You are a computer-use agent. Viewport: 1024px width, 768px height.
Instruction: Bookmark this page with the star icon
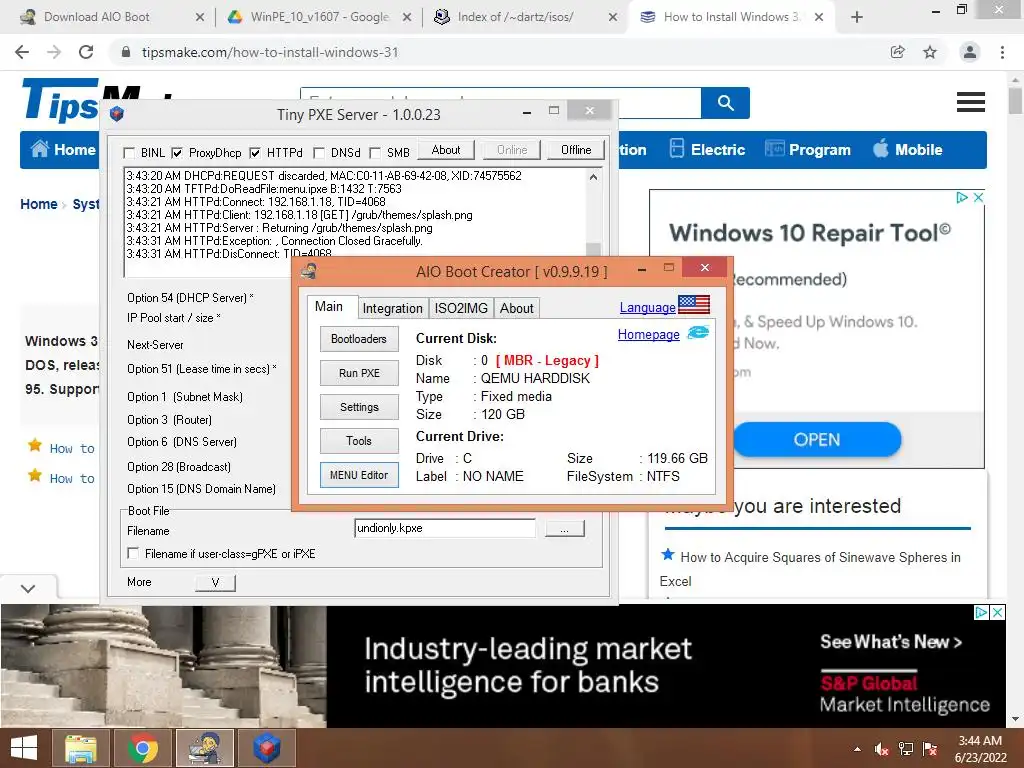coord(930,52)
